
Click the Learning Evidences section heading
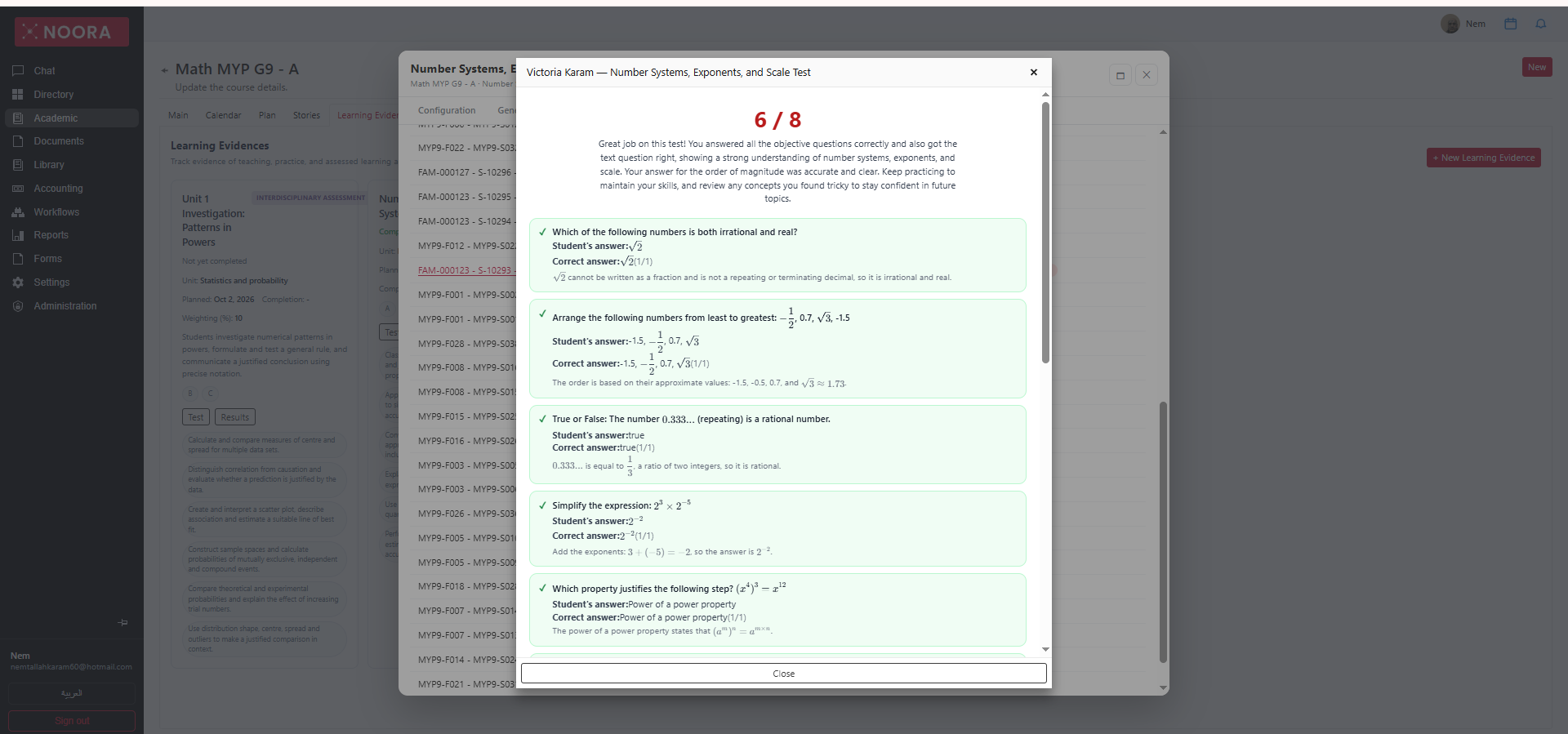[x=220, y=146]
